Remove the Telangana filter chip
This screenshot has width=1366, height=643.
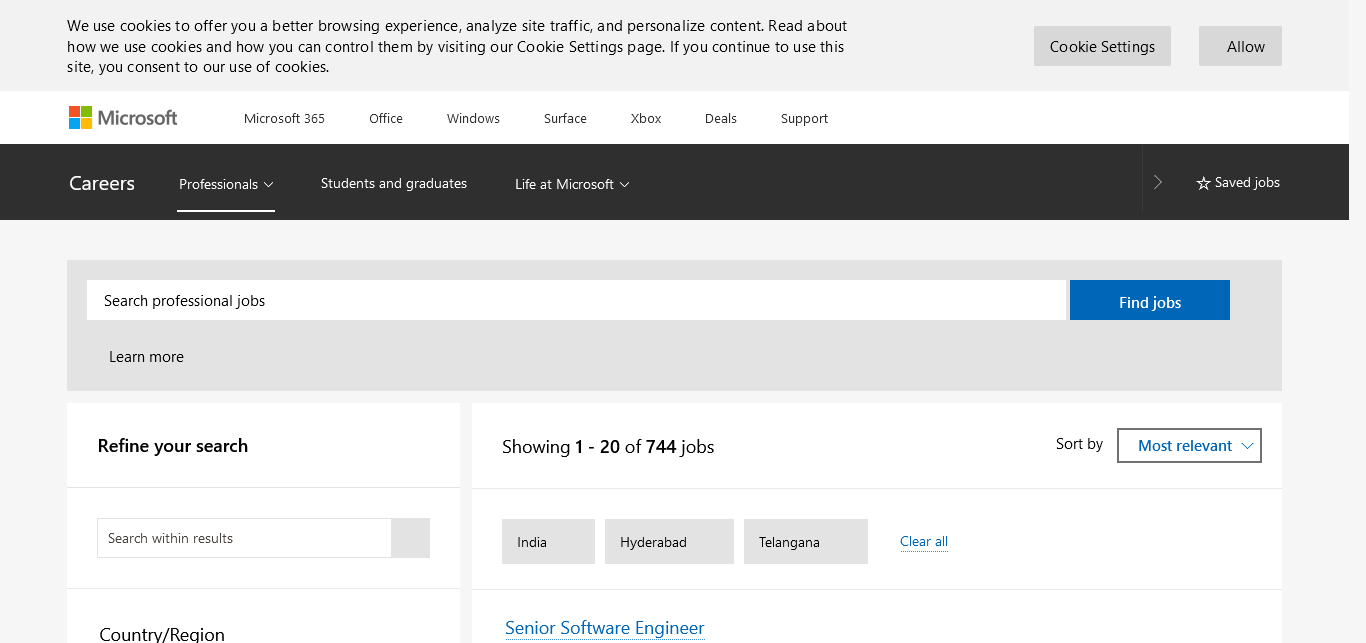tap(805, 542)
